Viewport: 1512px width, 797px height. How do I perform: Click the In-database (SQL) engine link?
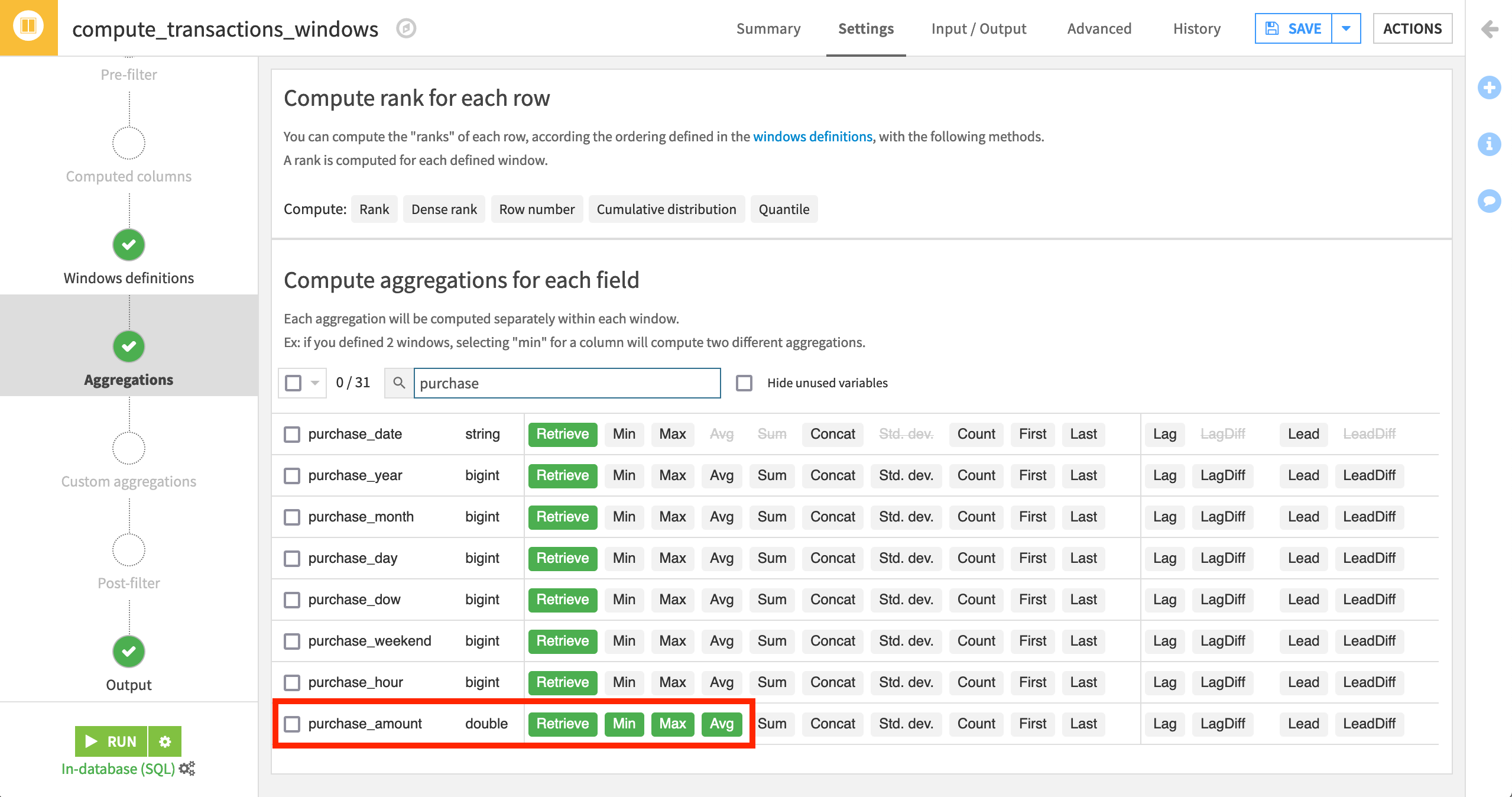(118, 769)
